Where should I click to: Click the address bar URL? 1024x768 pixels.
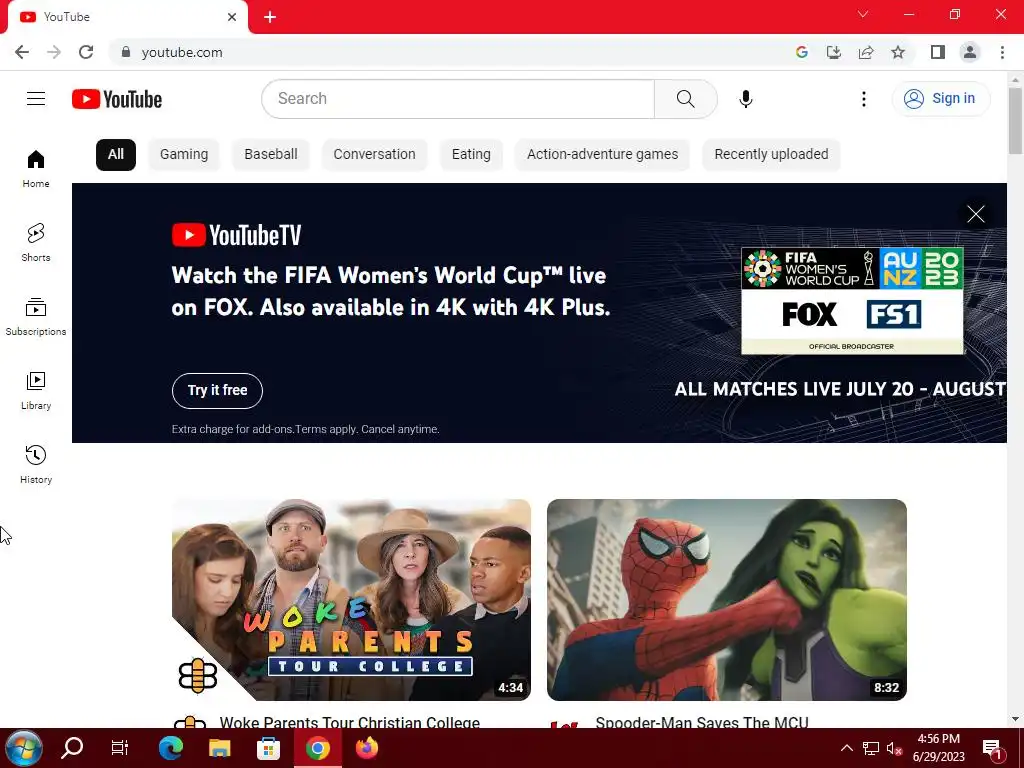coord(182,52)
